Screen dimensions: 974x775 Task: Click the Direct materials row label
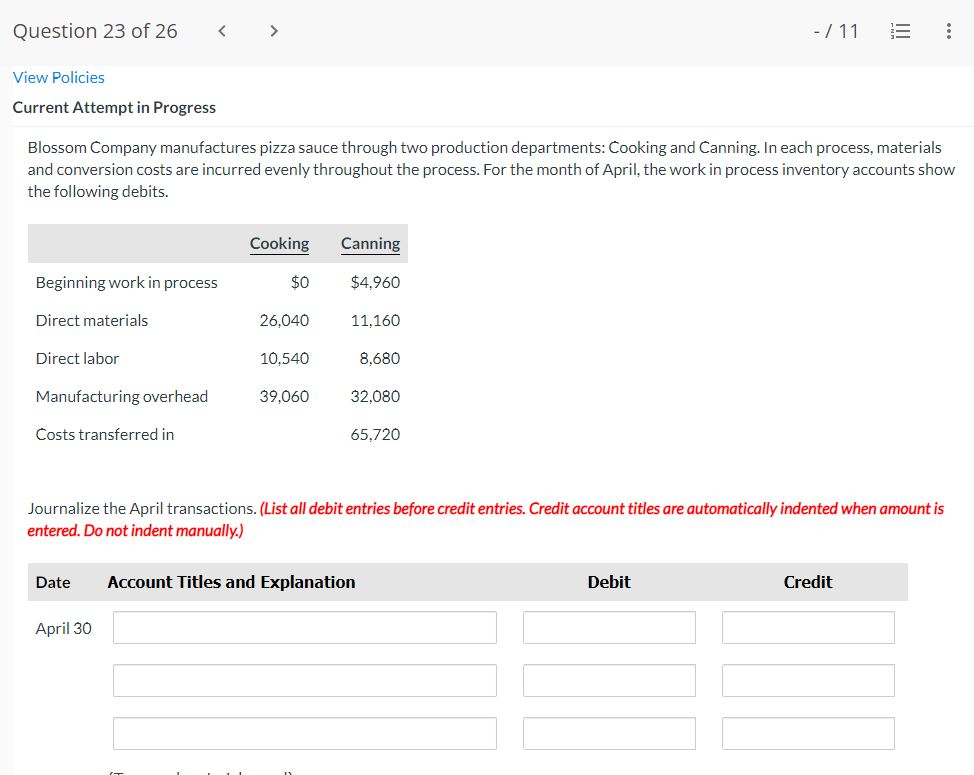click(x=92, y=320)
